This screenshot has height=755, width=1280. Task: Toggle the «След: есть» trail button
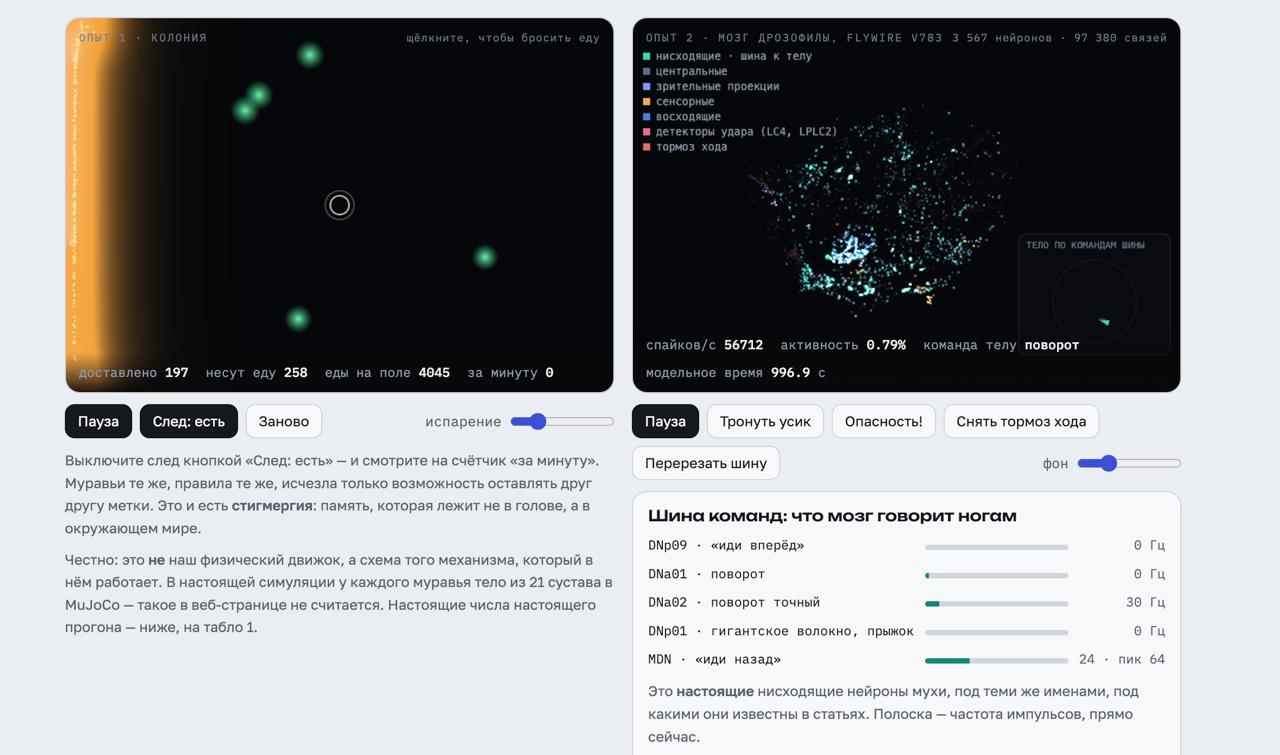pyautogui.click(x=189, y=421)
